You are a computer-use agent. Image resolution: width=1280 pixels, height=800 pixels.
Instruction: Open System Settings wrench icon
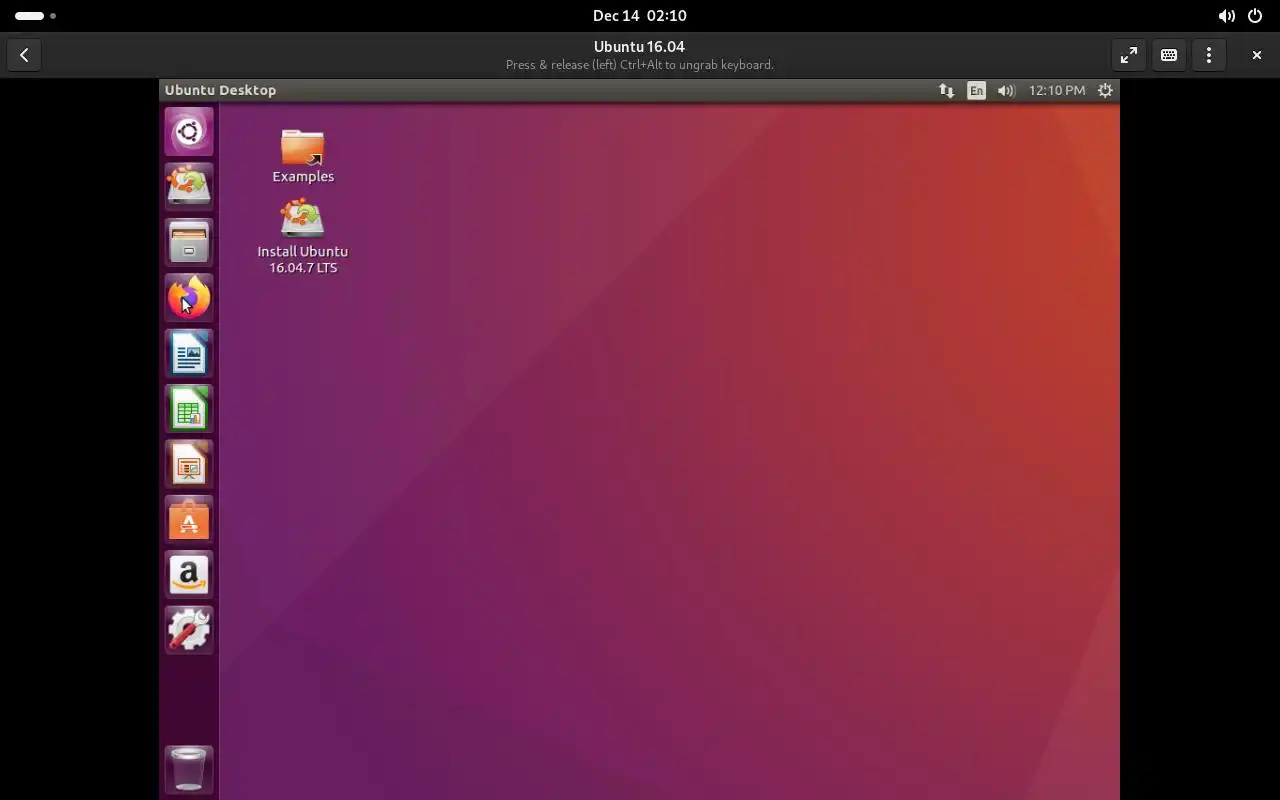coord(189,630)
